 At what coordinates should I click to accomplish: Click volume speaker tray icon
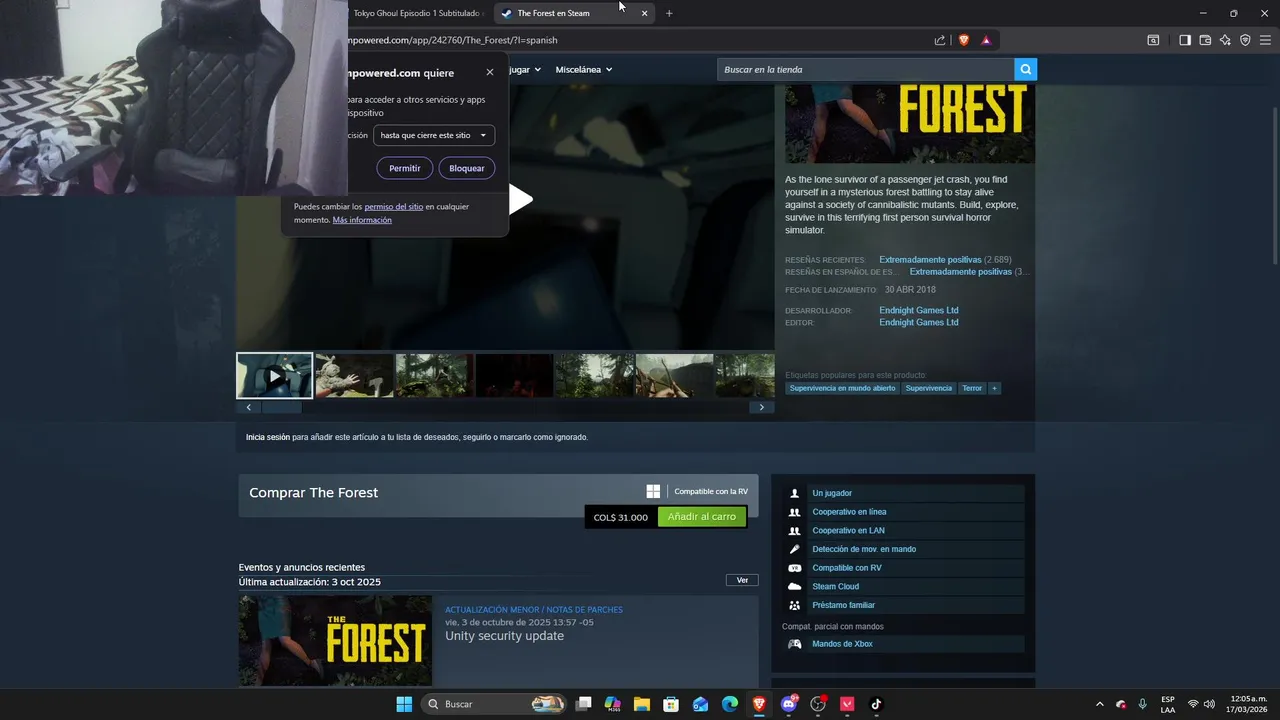[x=1209, y=704]
